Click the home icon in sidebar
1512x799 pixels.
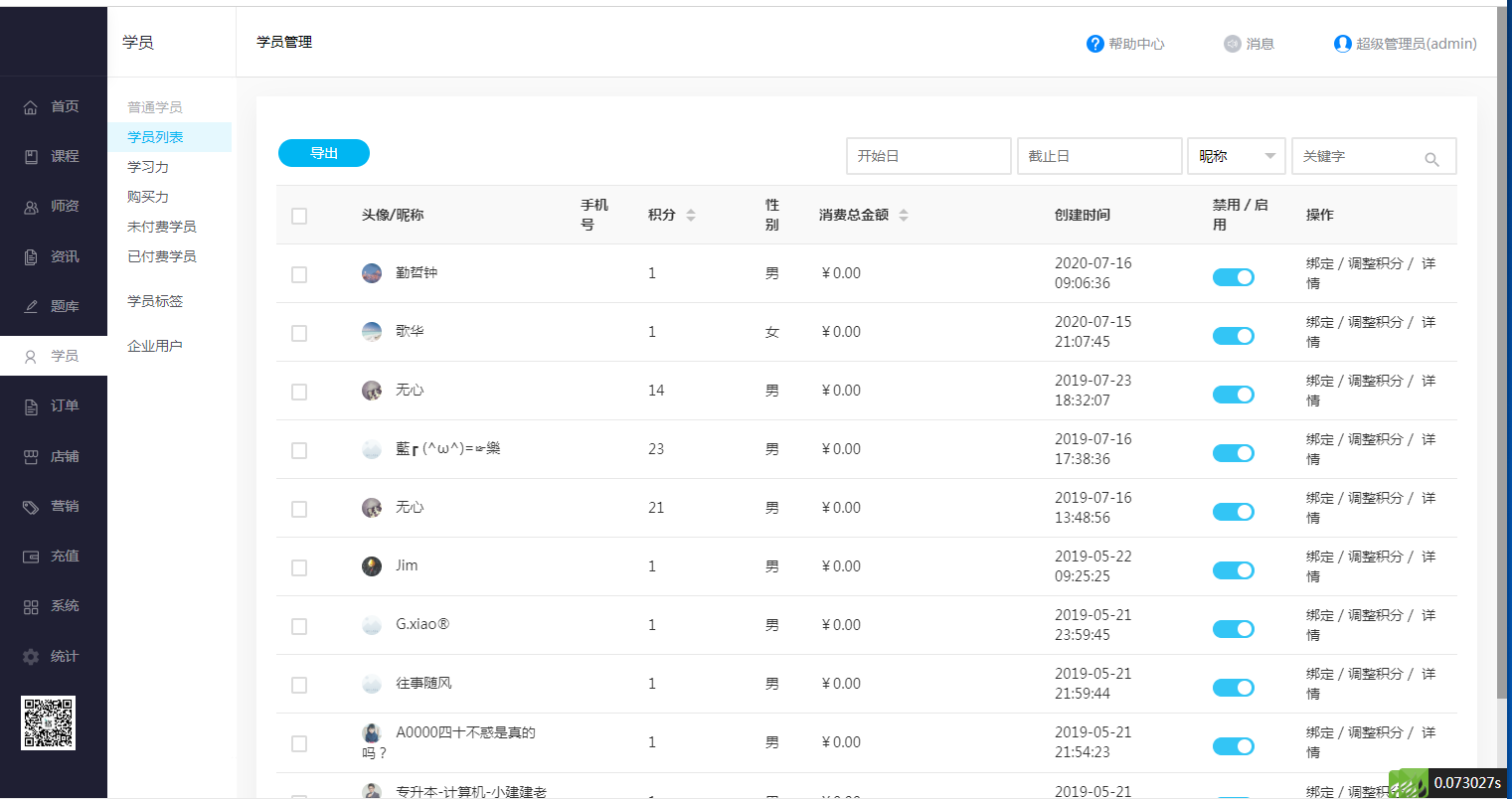(31, 107)
